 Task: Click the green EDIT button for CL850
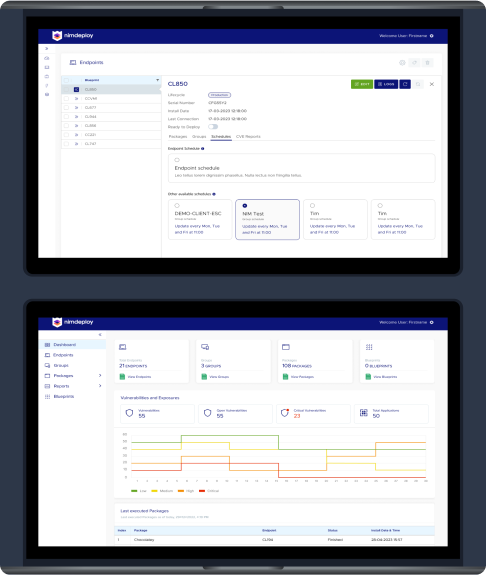(362, 84)
